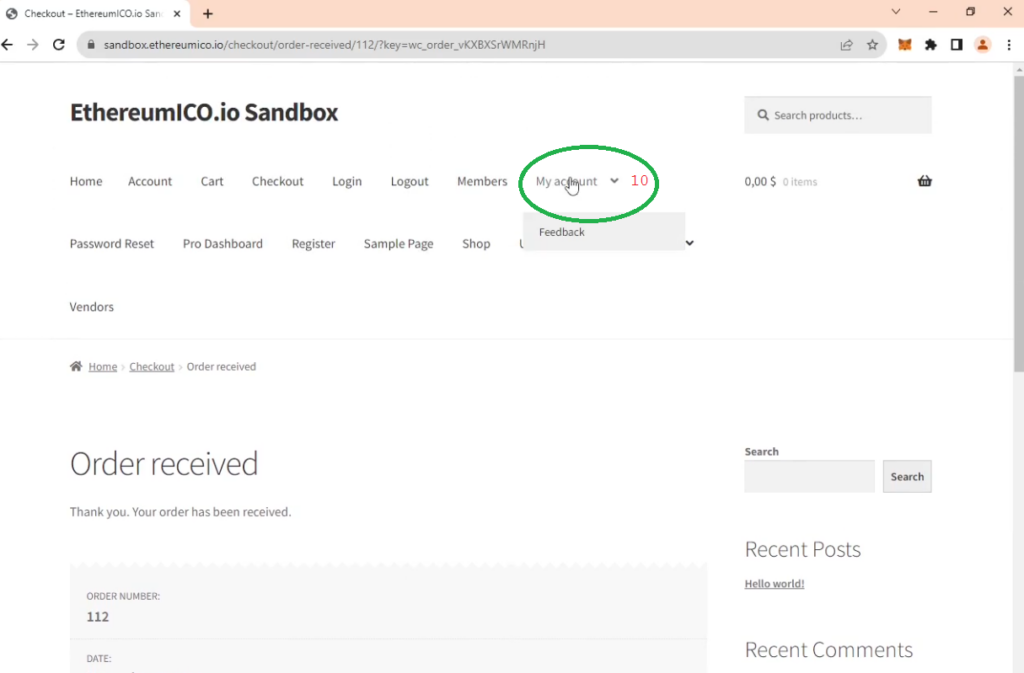The height and width of the screenshot is (673, 1024).
Task: Bookmark this page with star icon
Action: click(872, 45)
